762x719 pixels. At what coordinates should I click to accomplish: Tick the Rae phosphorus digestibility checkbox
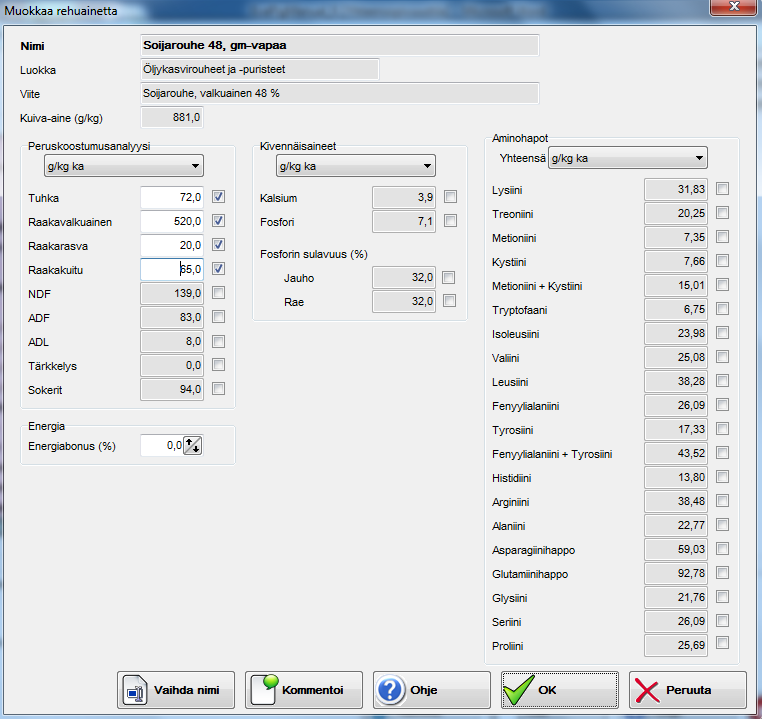pyautogui.click(x=450, y=301)
